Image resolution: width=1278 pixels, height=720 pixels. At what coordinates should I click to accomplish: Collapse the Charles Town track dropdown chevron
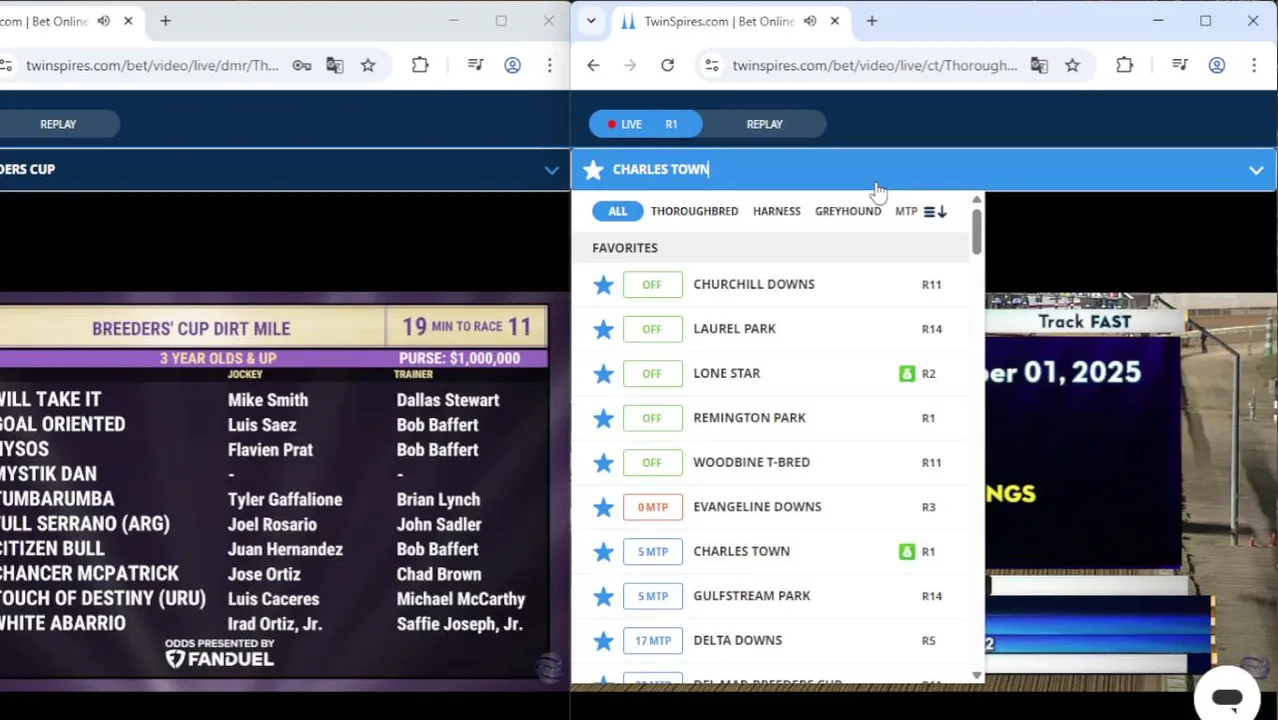[x=1256, y=170]
